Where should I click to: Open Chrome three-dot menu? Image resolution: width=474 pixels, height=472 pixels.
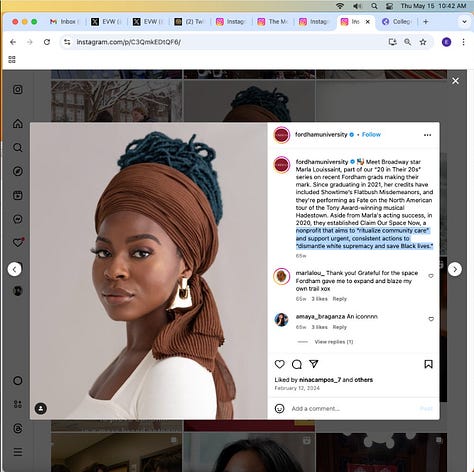pos(463,42)
